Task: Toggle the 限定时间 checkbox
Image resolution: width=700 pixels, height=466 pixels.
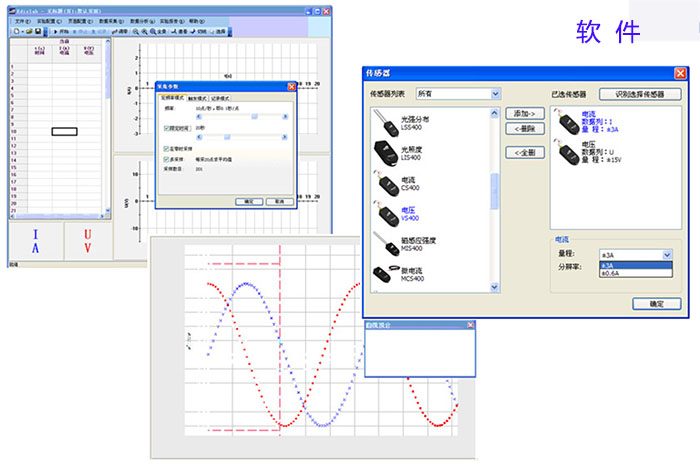Action: pyautogui.click(x=166, y=129)
